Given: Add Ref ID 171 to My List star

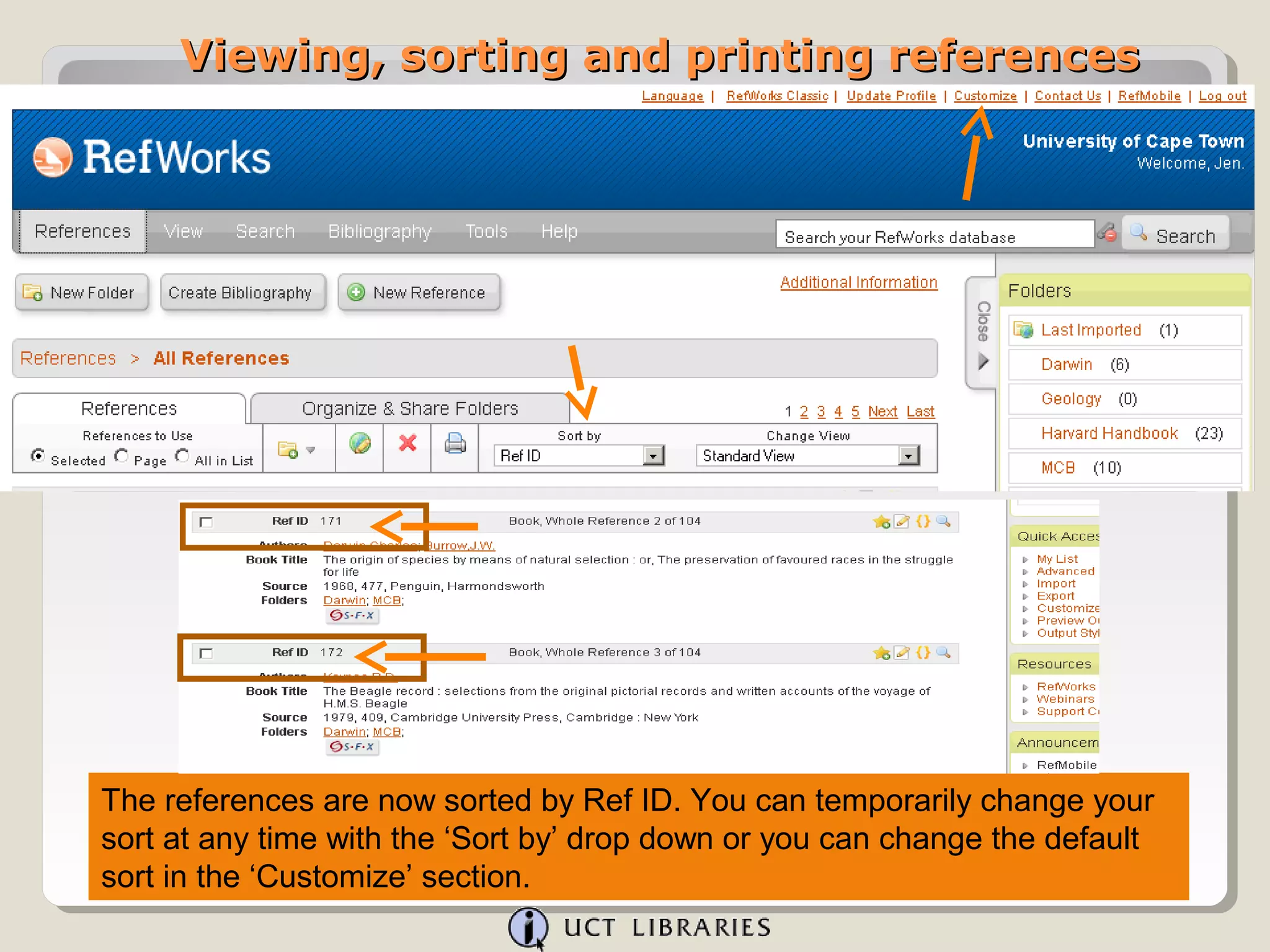Looking at the screenshot, I should pos(881,522).
